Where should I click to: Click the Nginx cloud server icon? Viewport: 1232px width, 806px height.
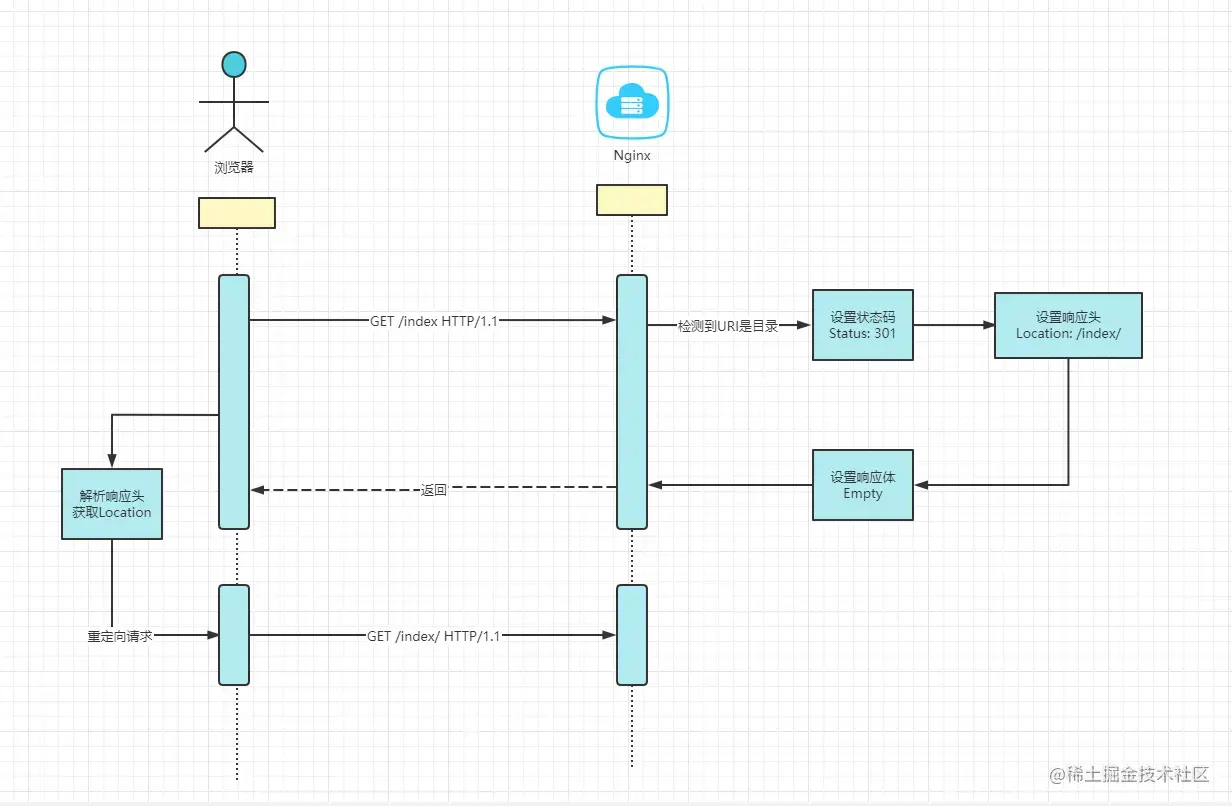[632, 102]
